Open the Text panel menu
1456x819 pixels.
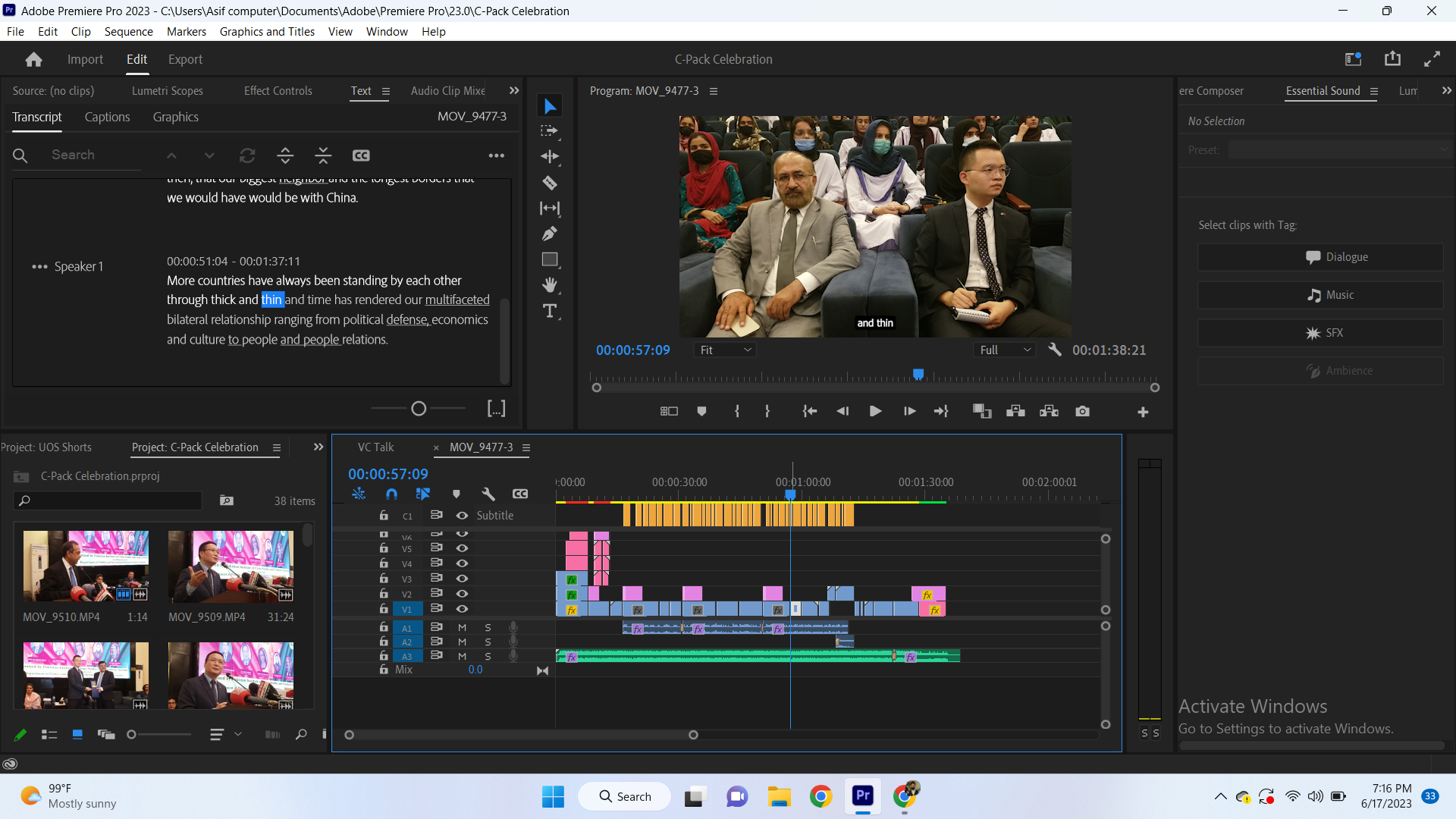pyautogui.click(x=386, y=91)
